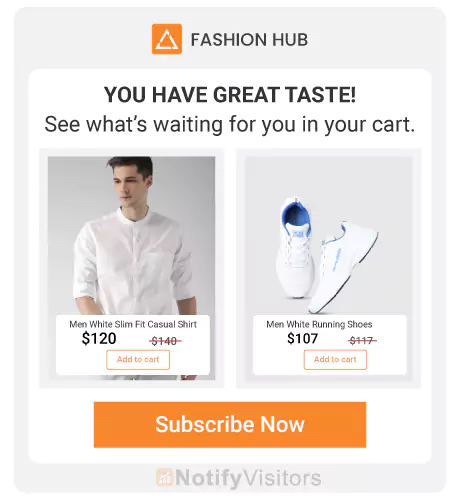The height and width of the screenshot is (500, 460).
Task: Click the NotifyVisitors watermark text
Action: (x=248, y=478)
